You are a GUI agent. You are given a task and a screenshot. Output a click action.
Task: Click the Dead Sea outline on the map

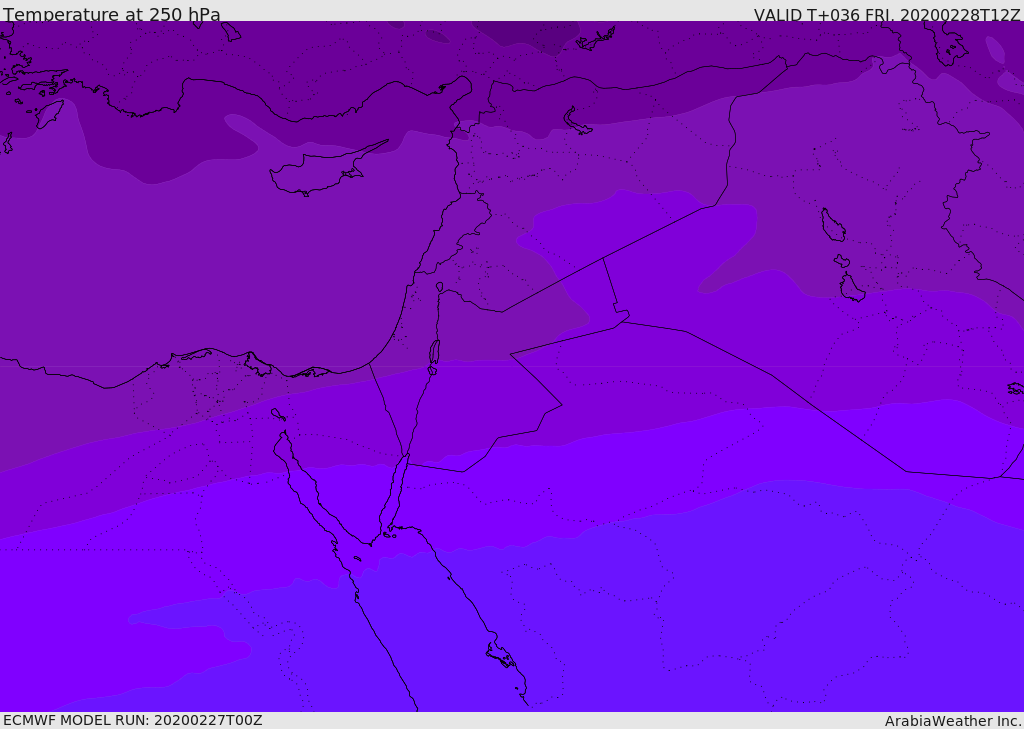tap(434, 356)
